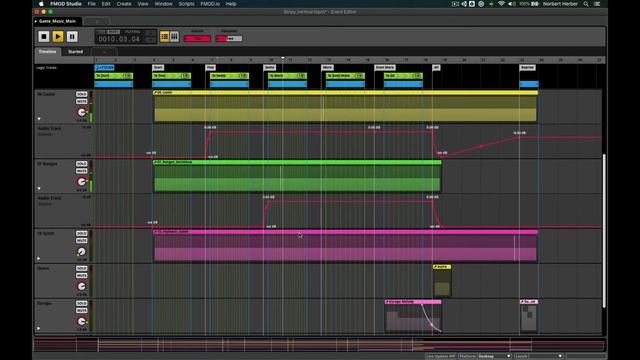
Task: Solo the yellow Guitar track
Action: pos(82,94)
